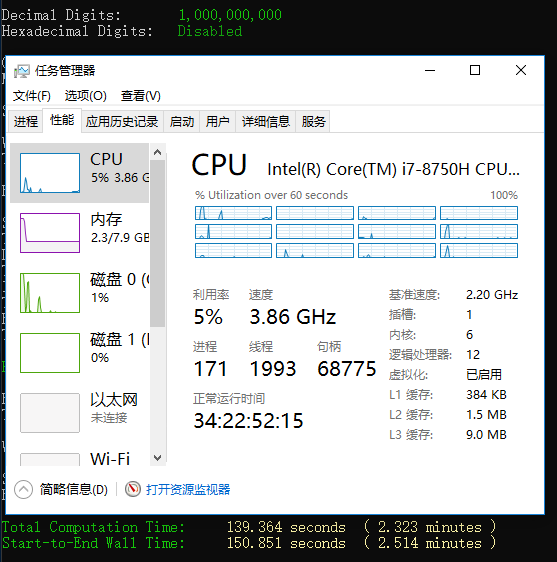Click the green 磁盘 0 mini graph
557x562 pixels.
pos(50,293)
